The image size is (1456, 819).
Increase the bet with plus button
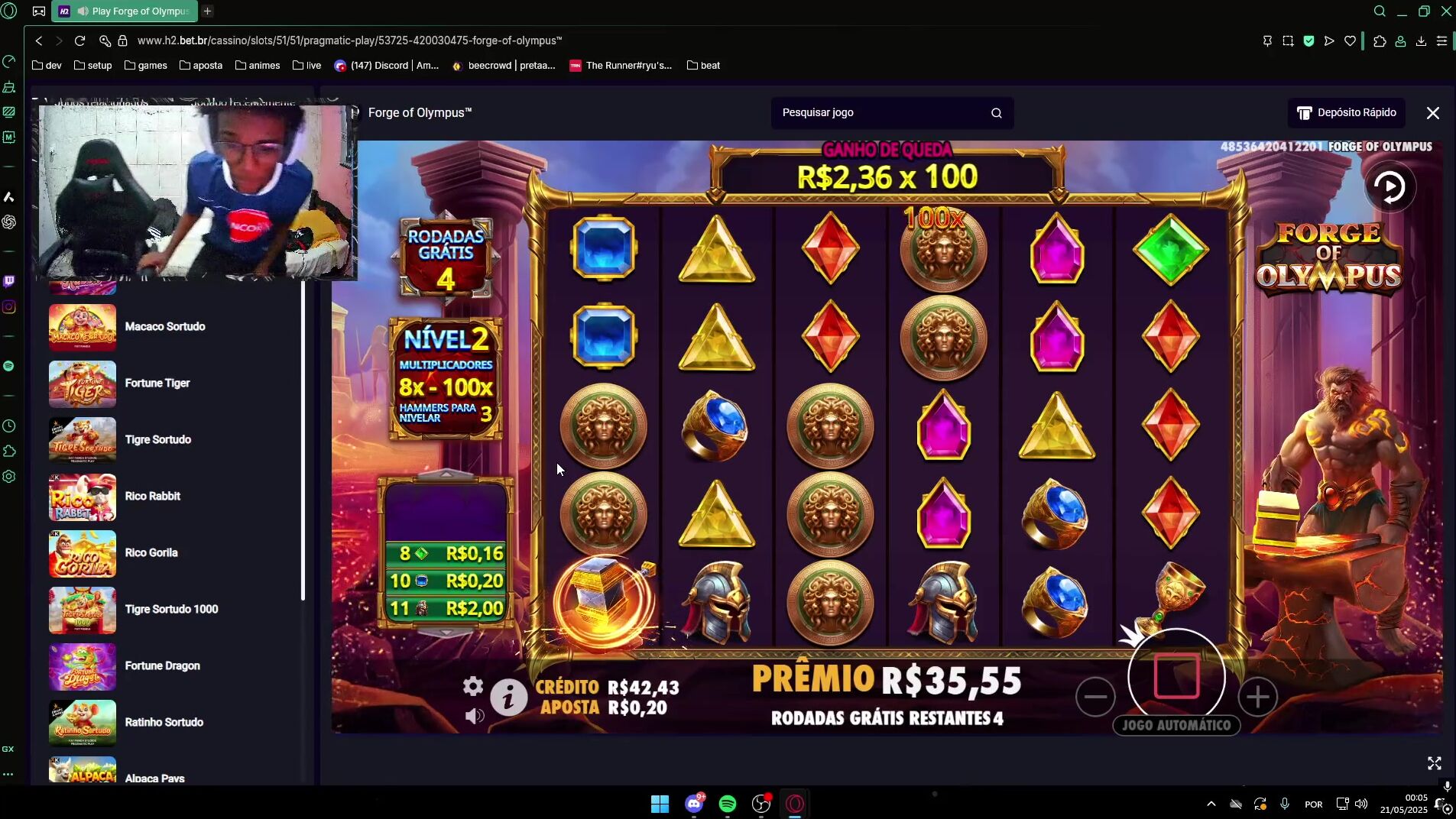1257,696
